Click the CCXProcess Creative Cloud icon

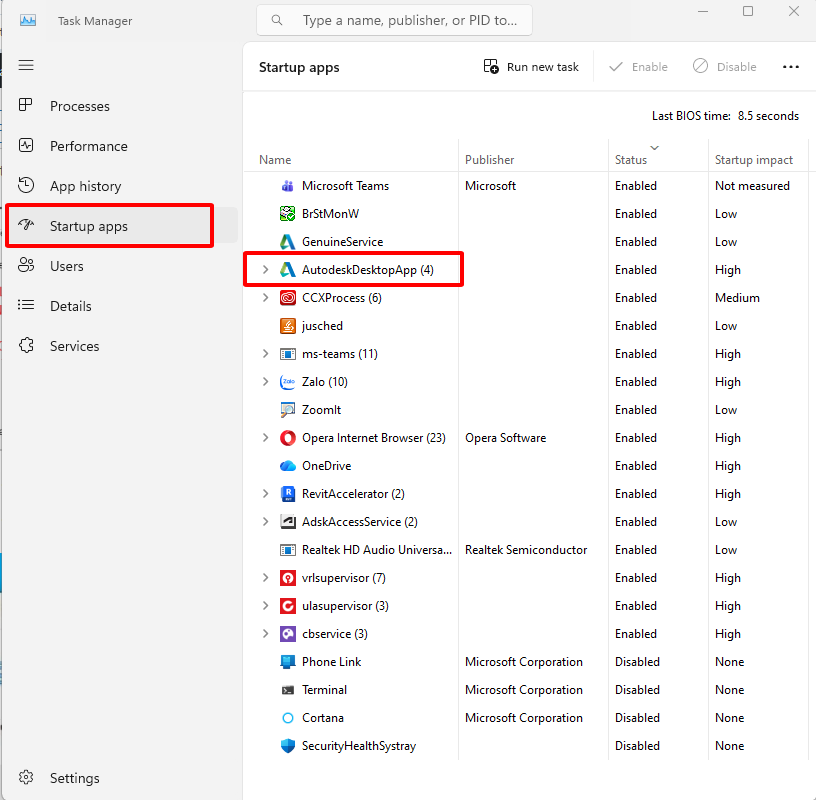click(287, 298)
